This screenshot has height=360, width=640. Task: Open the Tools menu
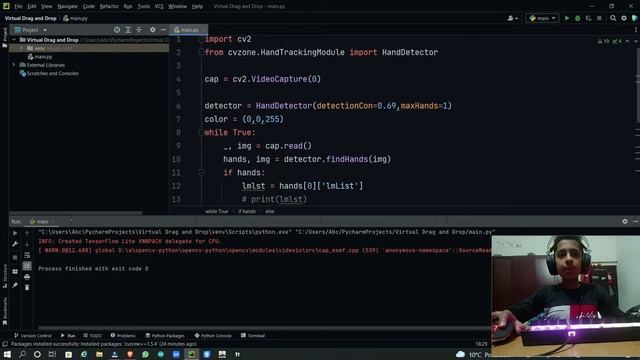(x=143, y=7)
